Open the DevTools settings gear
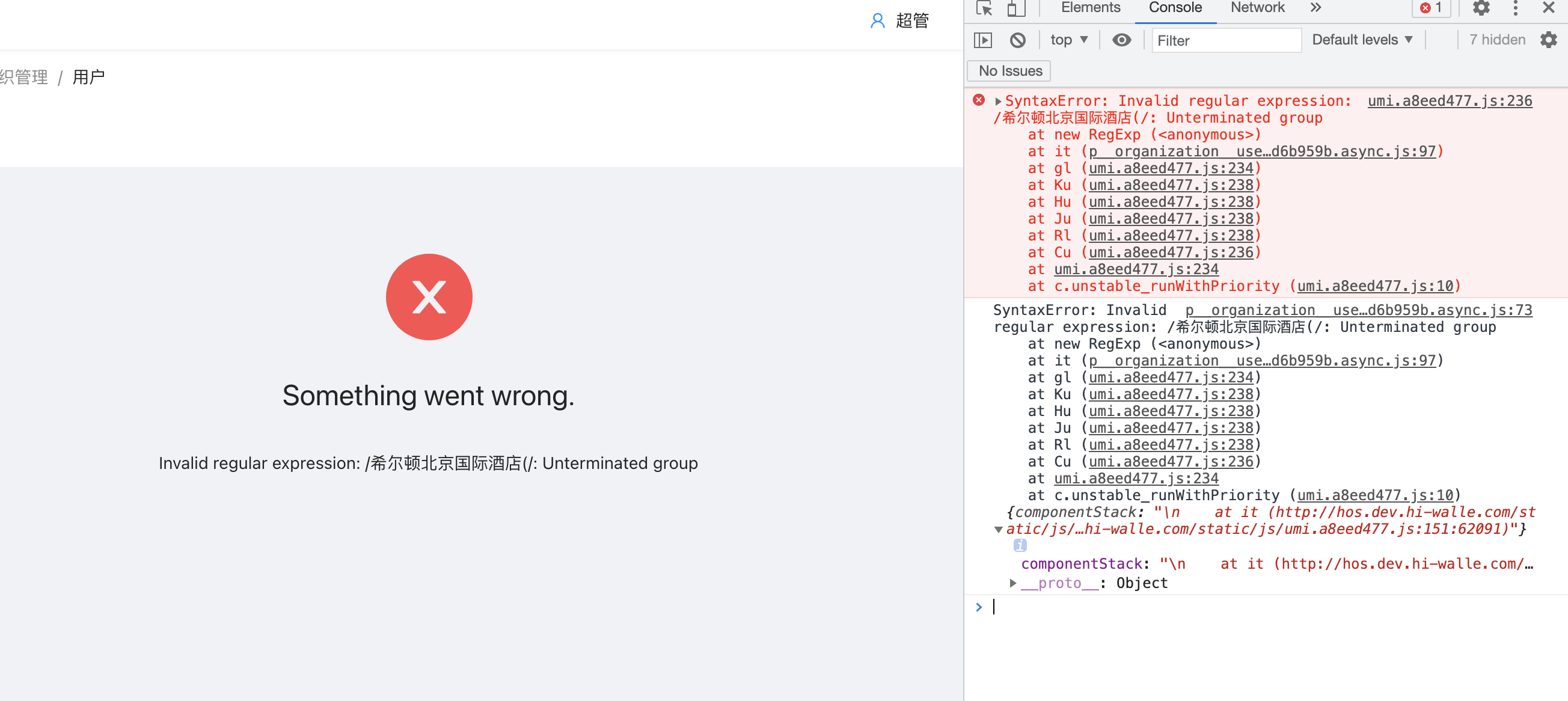The width and height of the screenshot is (1568, 701). pyautogui.click(x=1481, y=8)
